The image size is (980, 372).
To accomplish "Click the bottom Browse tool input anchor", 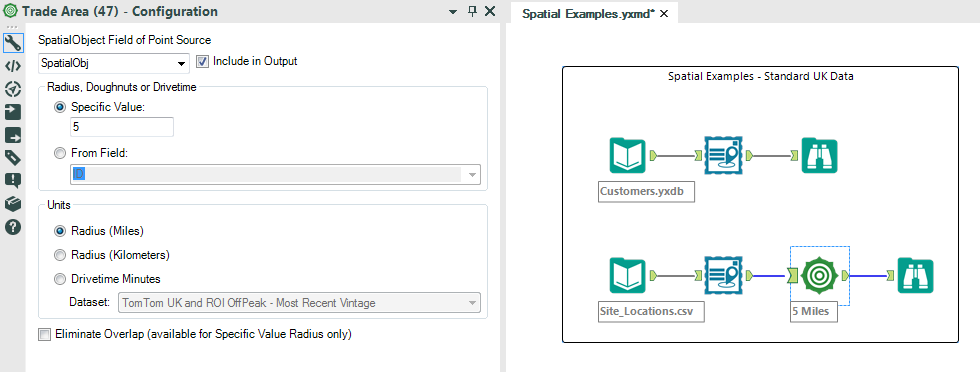I will (x=891, y=275).
